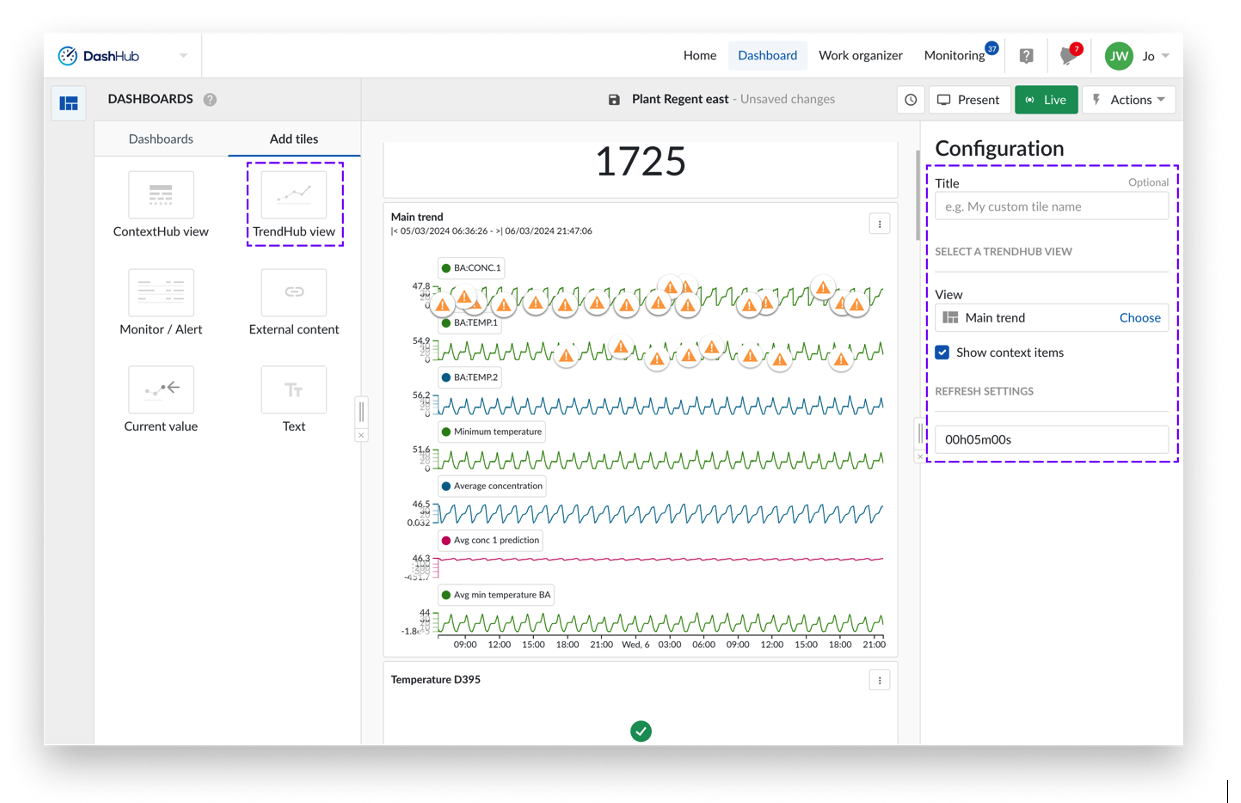Expand the workspace dropdown beside DashHub logo
The image size is (1241, 803).
(x=182, y=56)
